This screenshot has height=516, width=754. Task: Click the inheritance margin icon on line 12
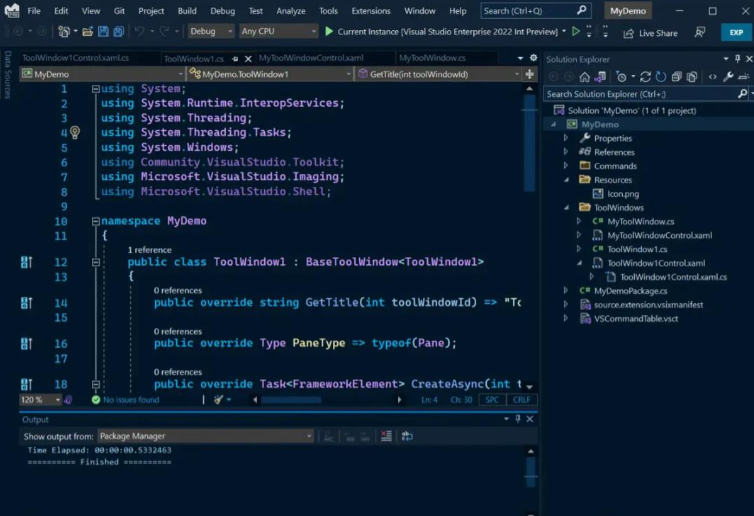tap(26, 262)
